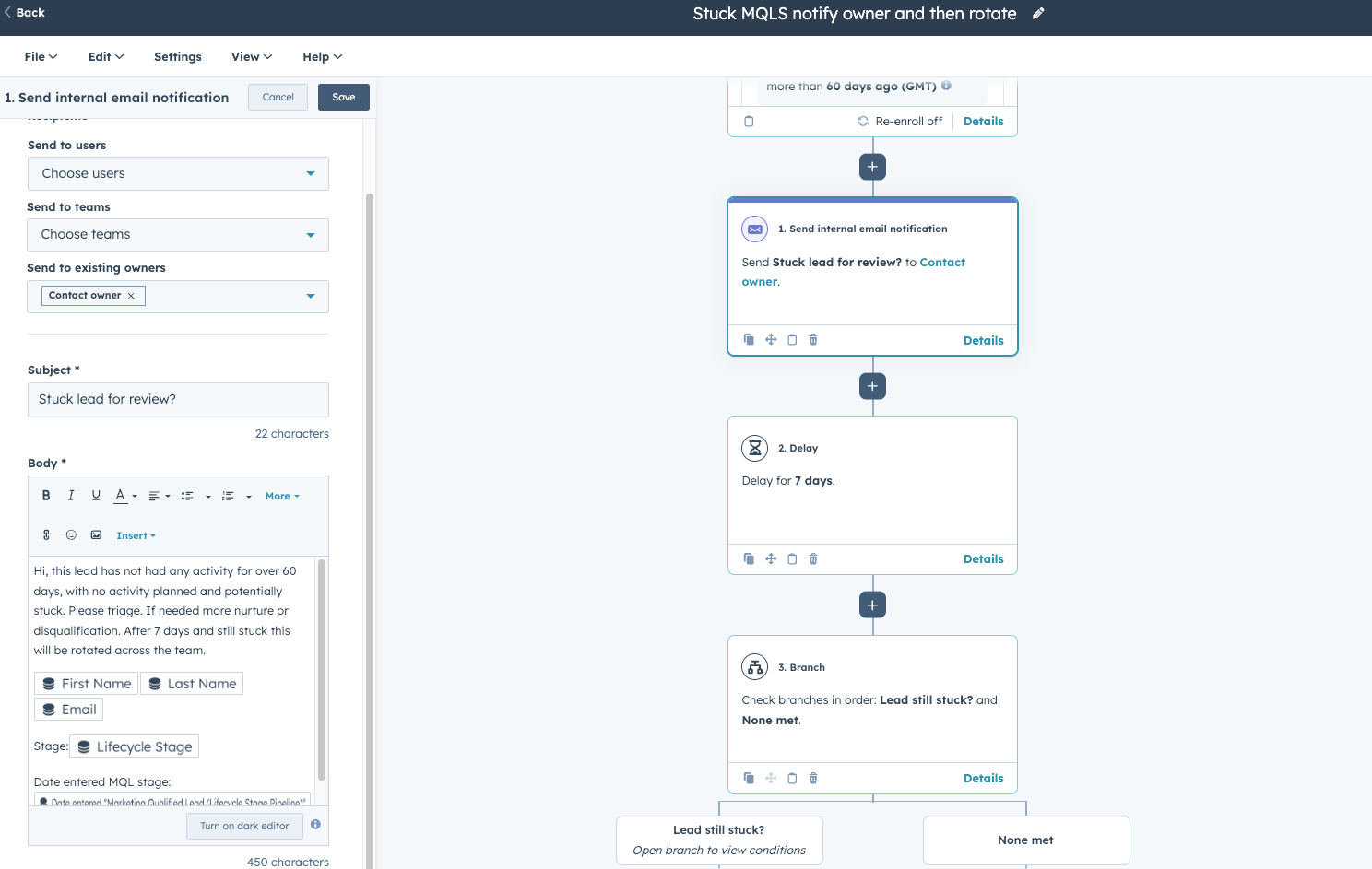Edit workflow name with pencil icon
This screenshot has width=1372, height=869.
[1038, 14]
